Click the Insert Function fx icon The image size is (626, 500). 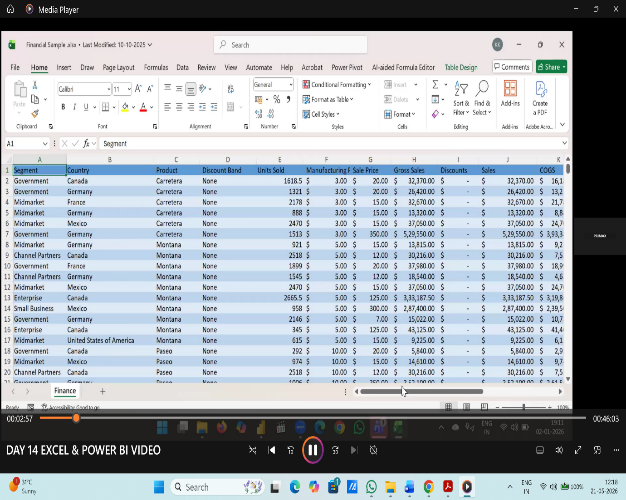[x=86, y=143]
